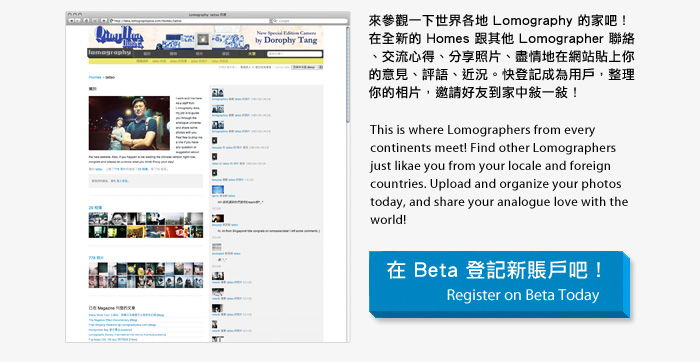Open the 29 albums heading link

pyautogui.click(x=95, y=208)
